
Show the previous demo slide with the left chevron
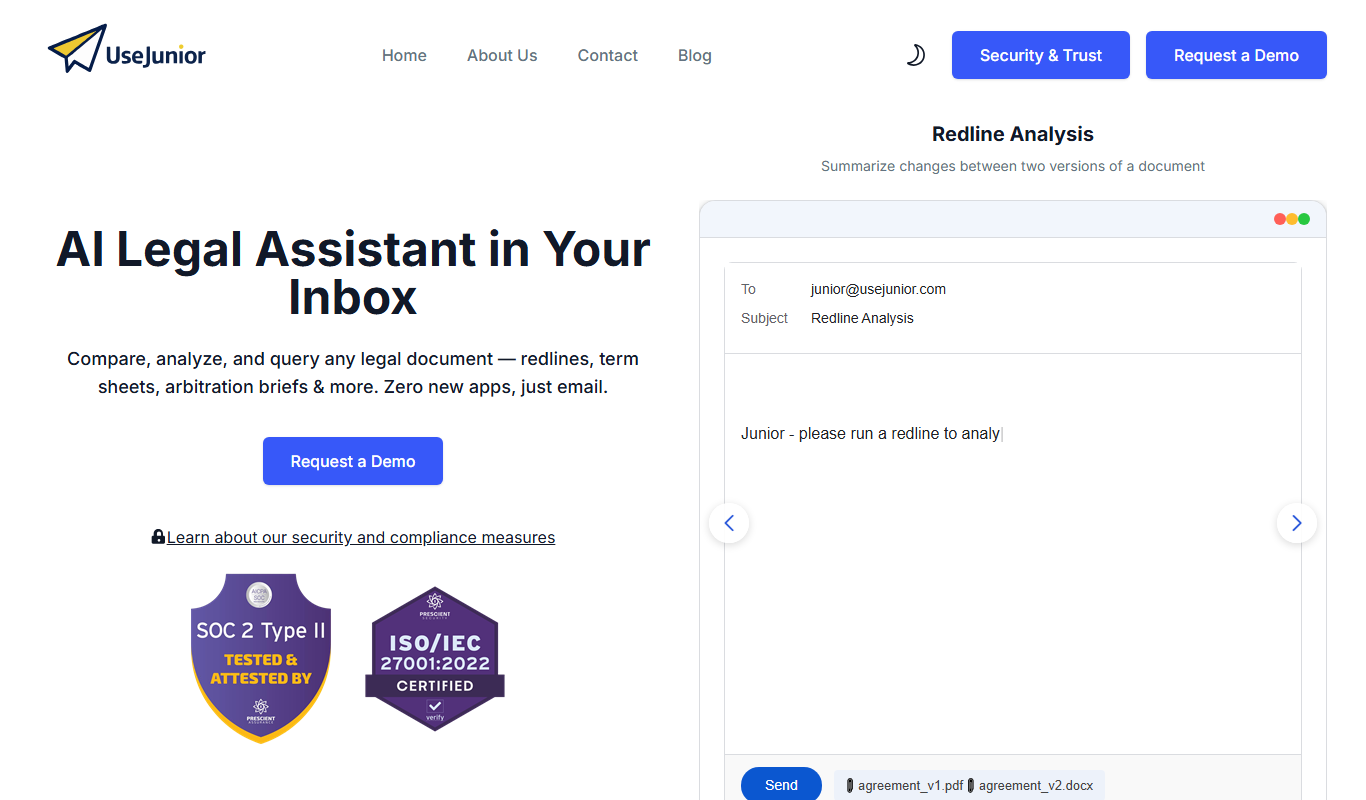(729, 523)
